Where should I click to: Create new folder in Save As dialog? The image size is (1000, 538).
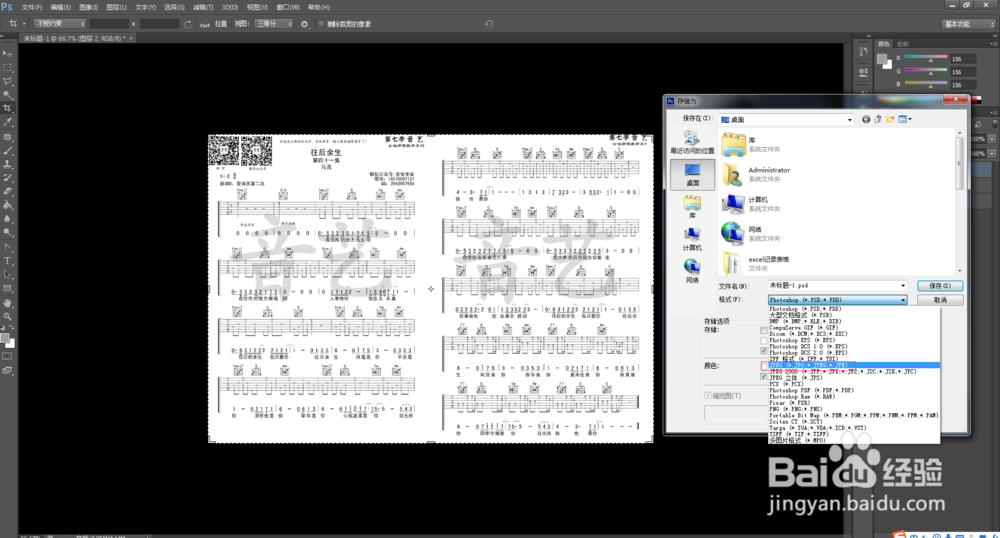point(890,119)
